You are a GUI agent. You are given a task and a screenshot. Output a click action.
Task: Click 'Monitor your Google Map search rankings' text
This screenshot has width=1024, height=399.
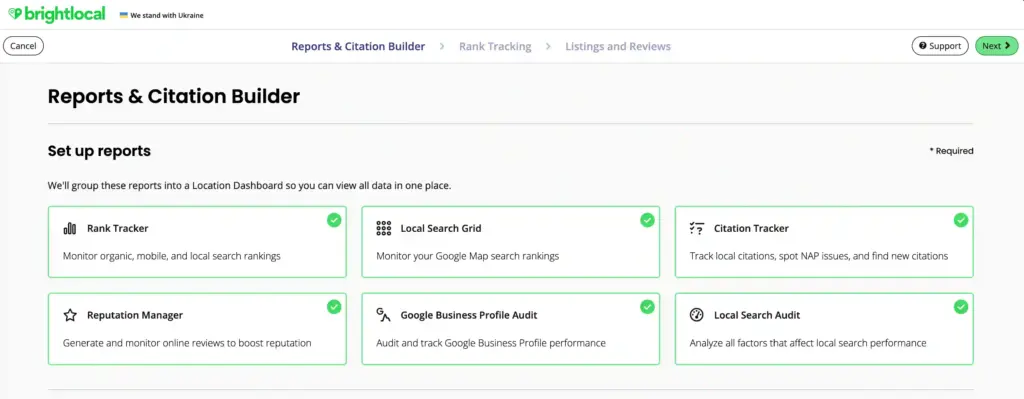click(468, 256)
